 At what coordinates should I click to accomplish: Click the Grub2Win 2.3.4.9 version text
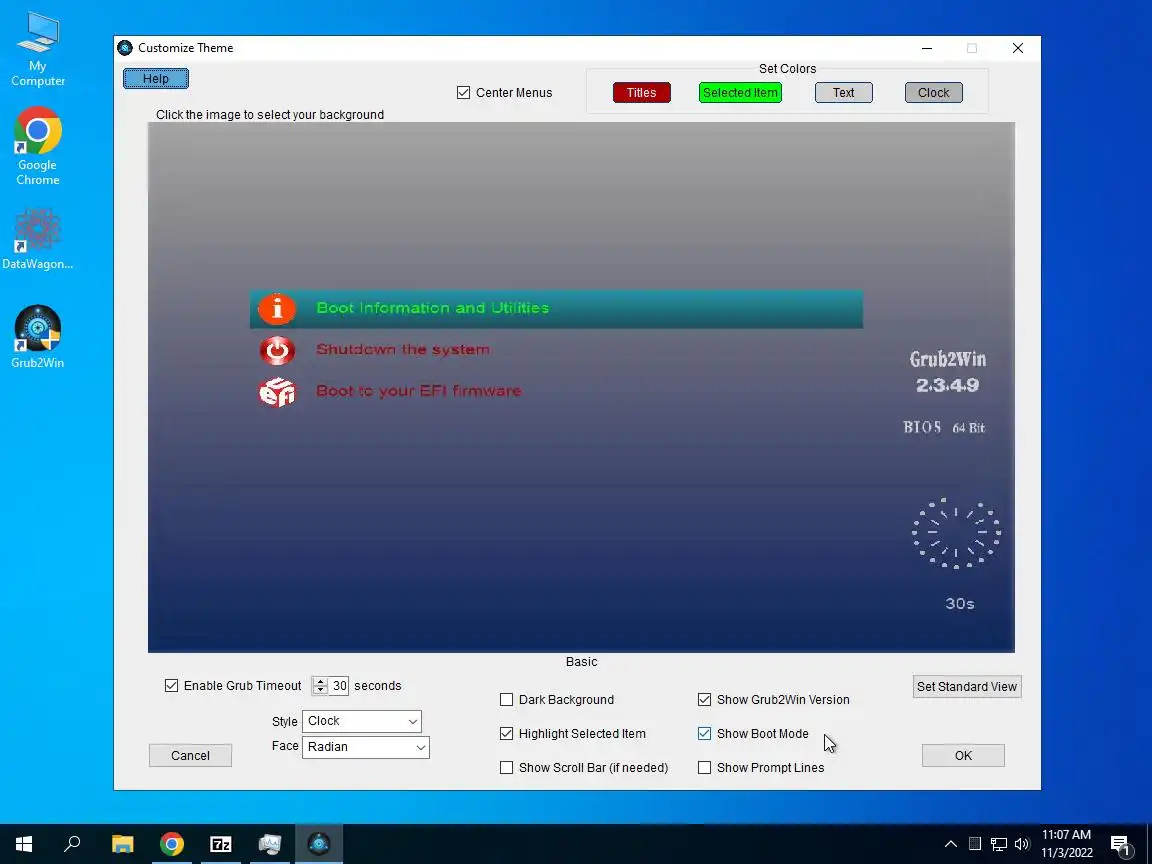(948, 372)
